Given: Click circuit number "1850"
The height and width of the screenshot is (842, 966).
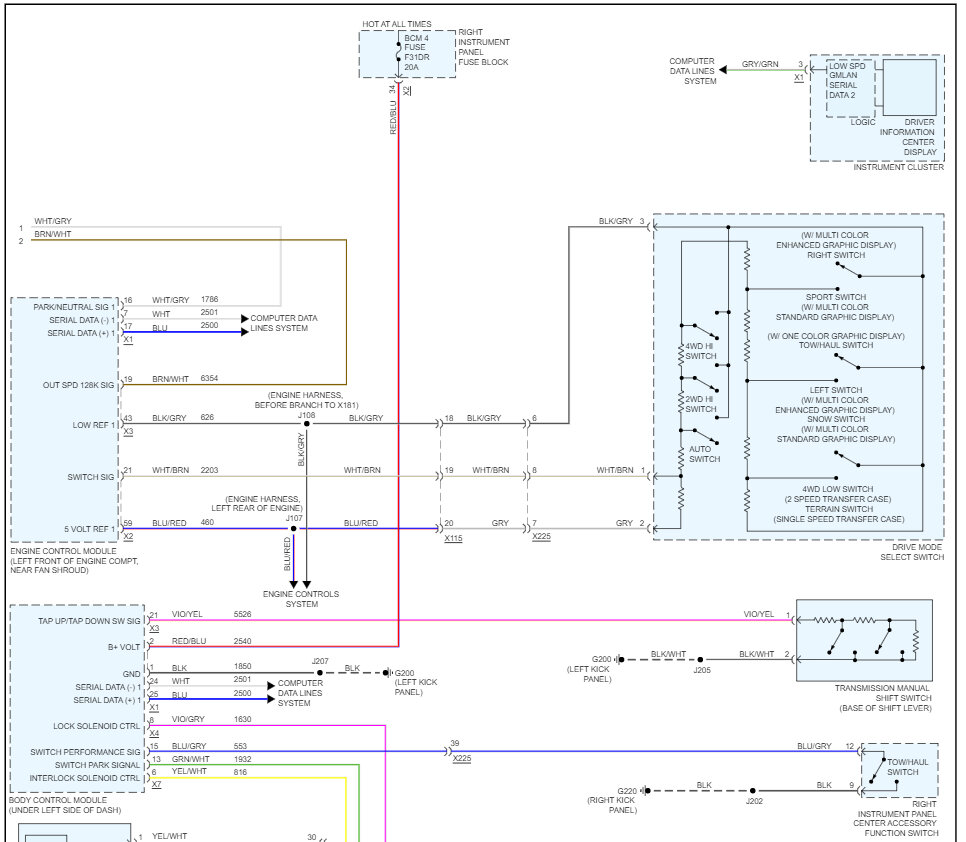Looking at the screenshot, I should (x=243, y=666).
